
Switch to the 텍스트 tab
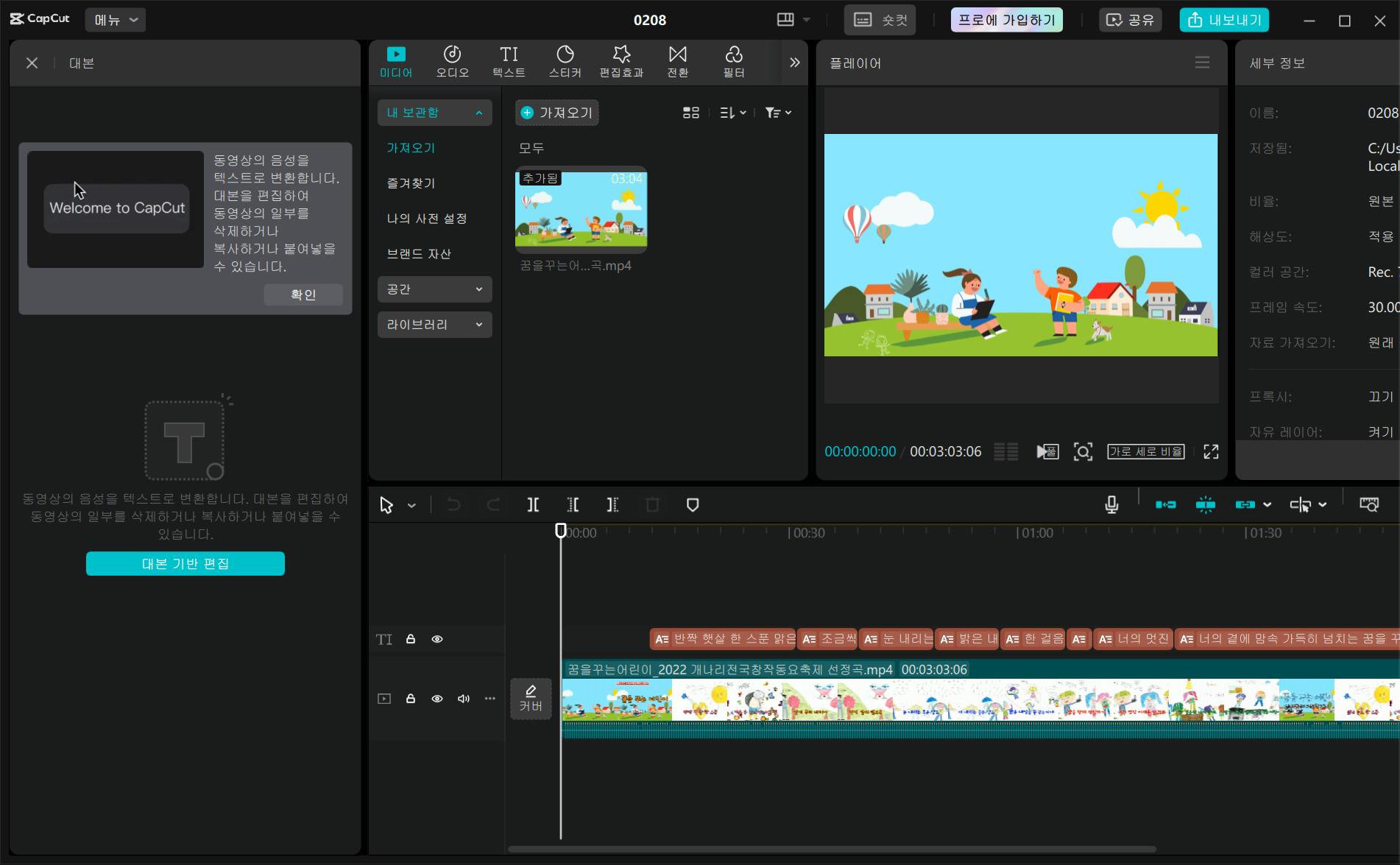click(x=509, y=61)
